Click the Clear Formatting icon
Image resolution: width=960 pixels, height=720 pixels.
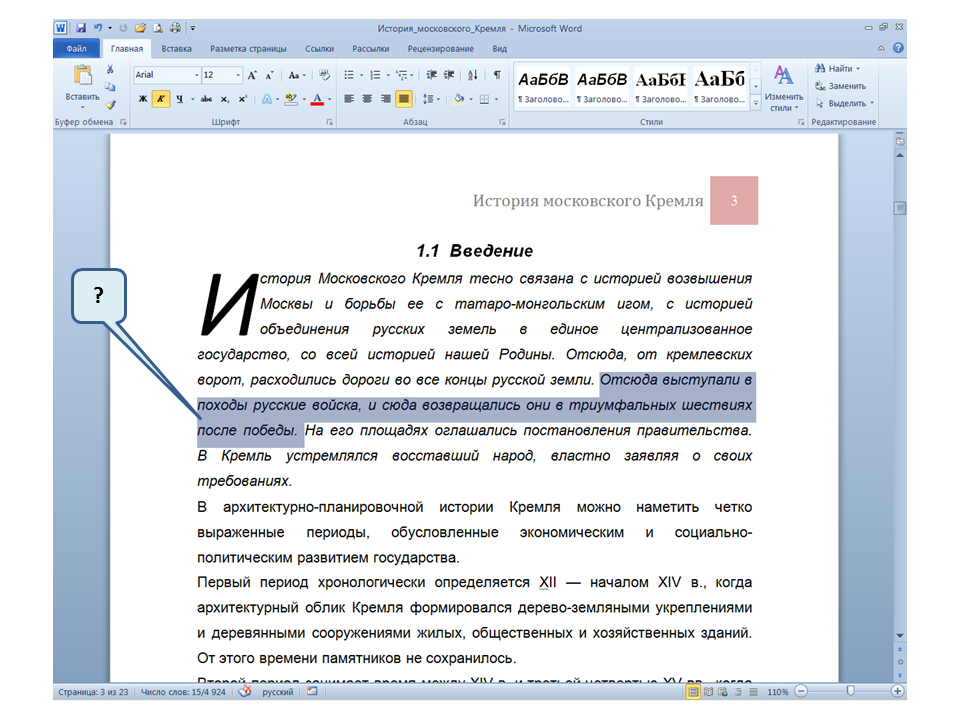(x=325, y=75)
